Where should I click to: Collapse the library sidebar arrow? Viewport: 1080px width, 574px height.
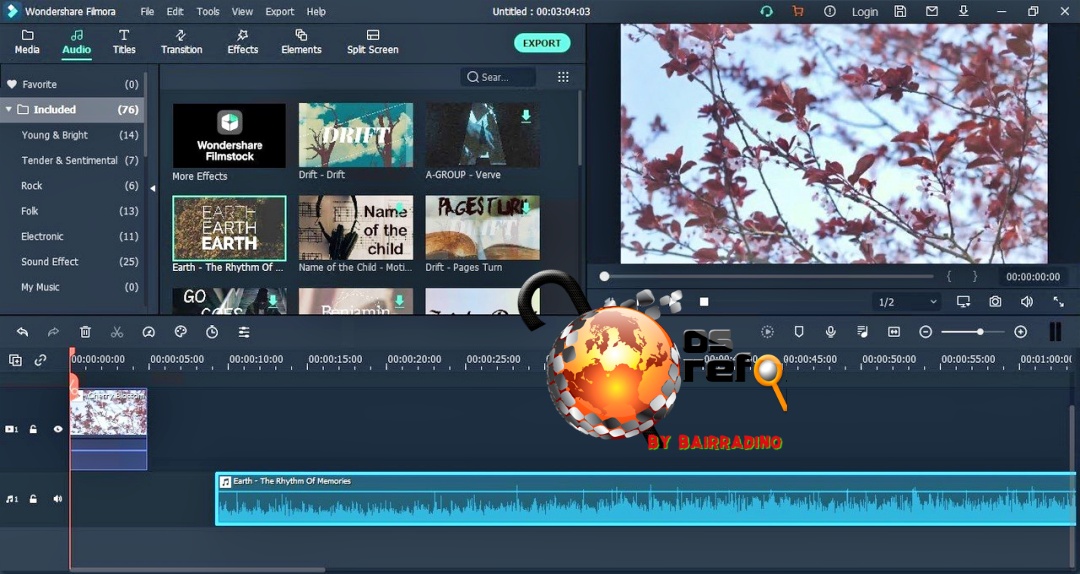(153, 188)
